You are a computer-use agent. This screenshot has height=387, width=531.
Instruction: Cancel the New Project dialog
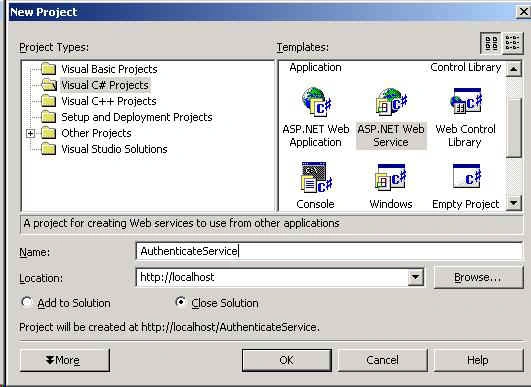[x=383, y=360]
